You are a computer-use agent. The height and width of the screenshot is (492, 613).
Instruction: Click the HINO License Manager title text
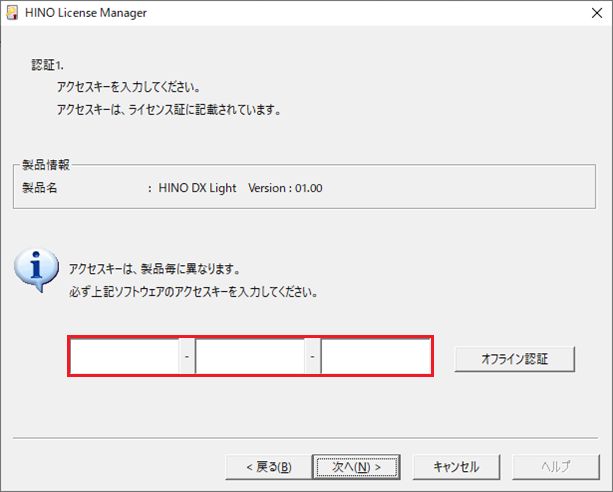coord(86,13)
